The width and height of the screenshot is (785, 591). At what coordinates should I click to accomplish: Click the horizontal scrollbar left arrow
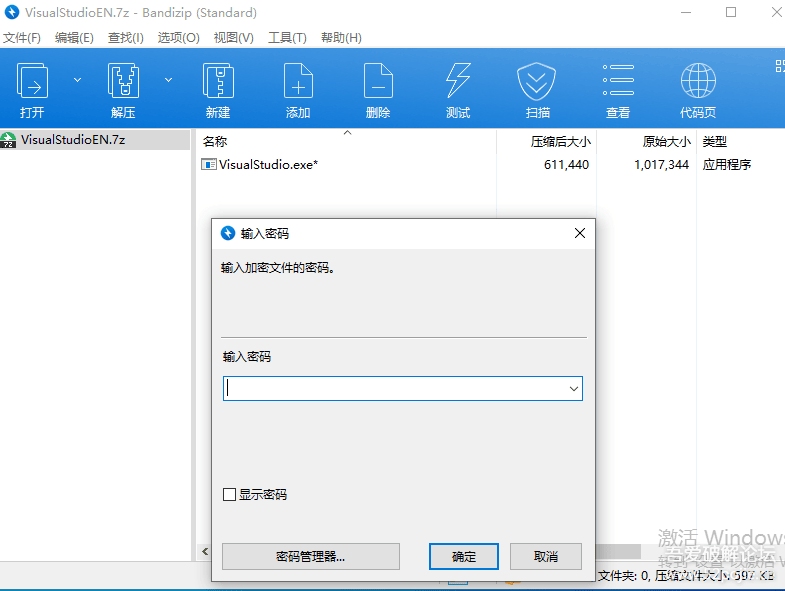click(205, 551)
